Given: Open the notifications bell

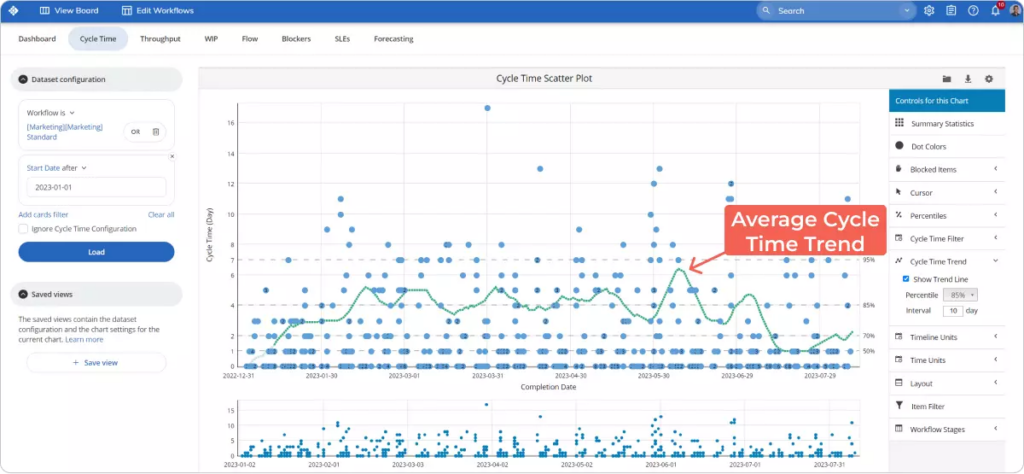Looking at the screenshot, I should tap(995, 10).
